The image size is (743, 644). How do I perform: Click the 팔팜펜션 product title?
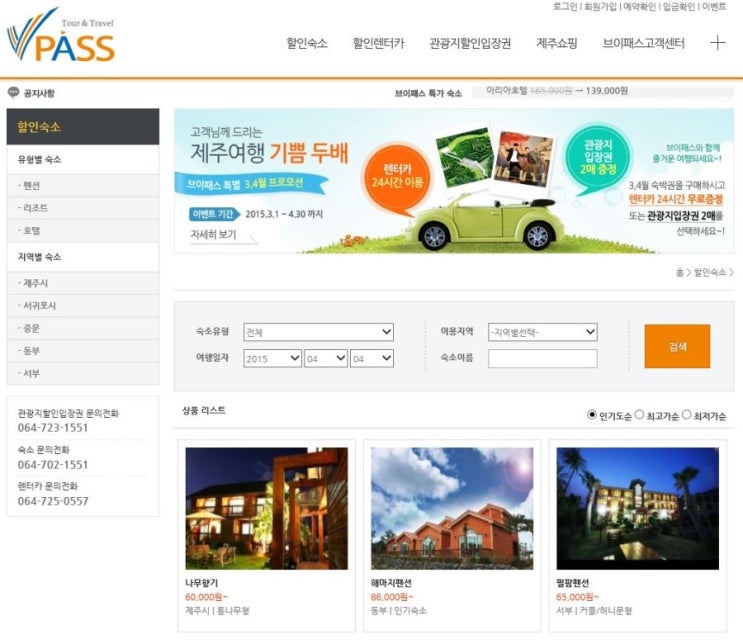572,582
